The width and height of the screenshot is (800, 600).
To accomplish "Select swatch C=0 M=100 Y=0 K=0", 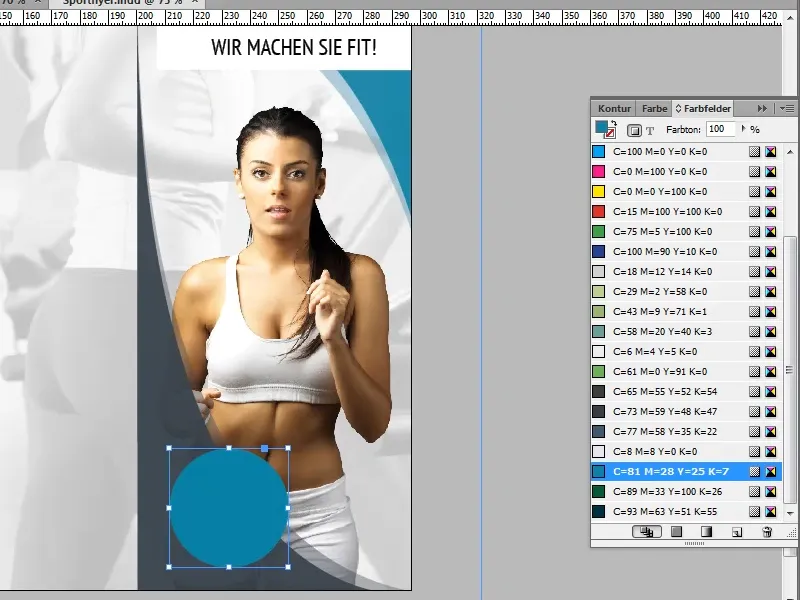I will point(686,171).
